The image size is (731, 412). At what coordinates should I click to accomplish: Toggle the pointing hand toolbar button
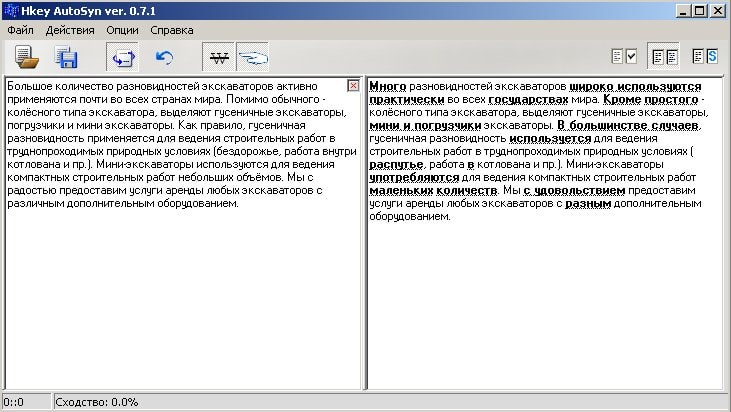(x=254, y=58)
